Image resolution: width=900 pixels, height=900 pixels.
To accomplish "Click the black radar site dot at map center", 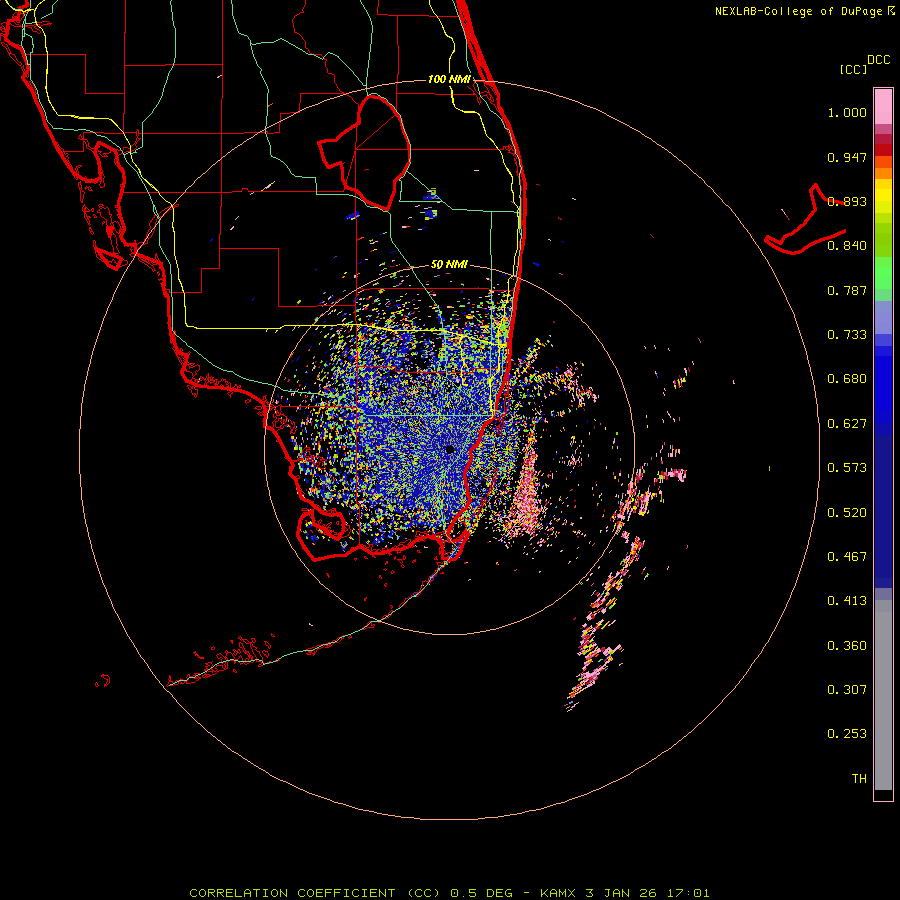I will coord(449,449).
